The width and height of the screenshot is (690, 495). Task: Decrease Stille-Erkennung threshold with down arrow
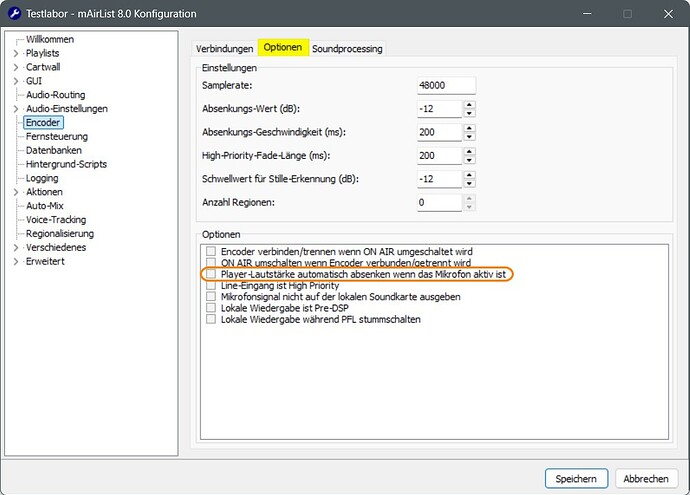click(469, 183)
